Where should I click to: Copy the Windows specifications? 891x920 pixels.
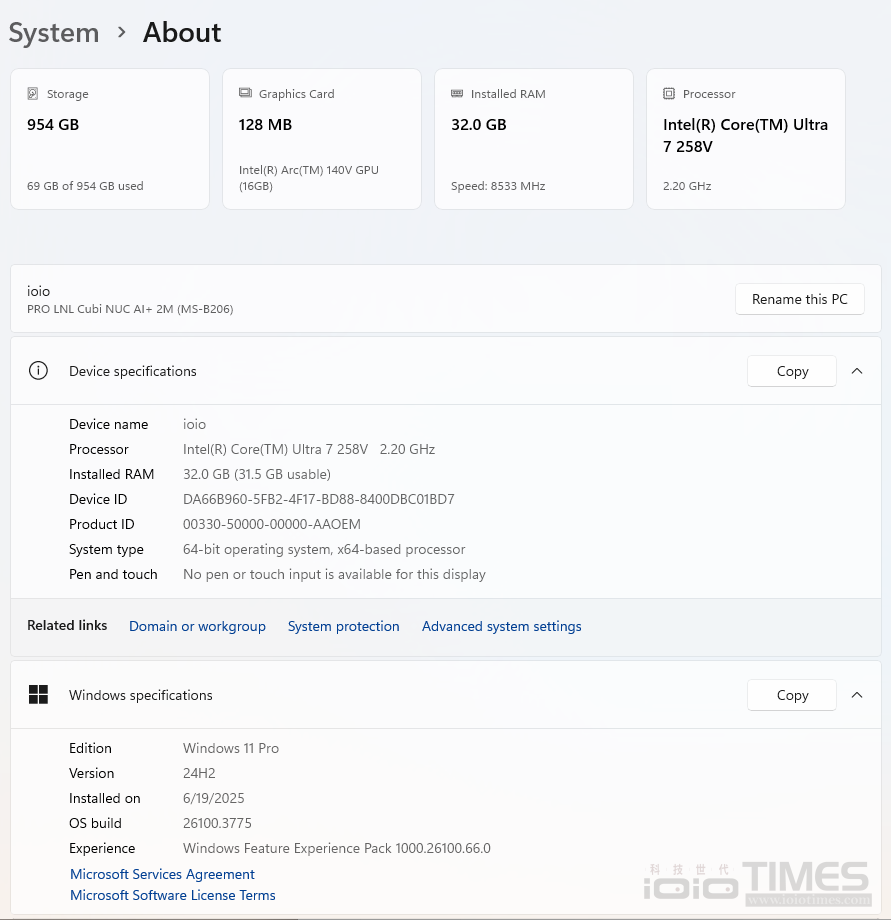pyautogui.click(x=792, y=695)
